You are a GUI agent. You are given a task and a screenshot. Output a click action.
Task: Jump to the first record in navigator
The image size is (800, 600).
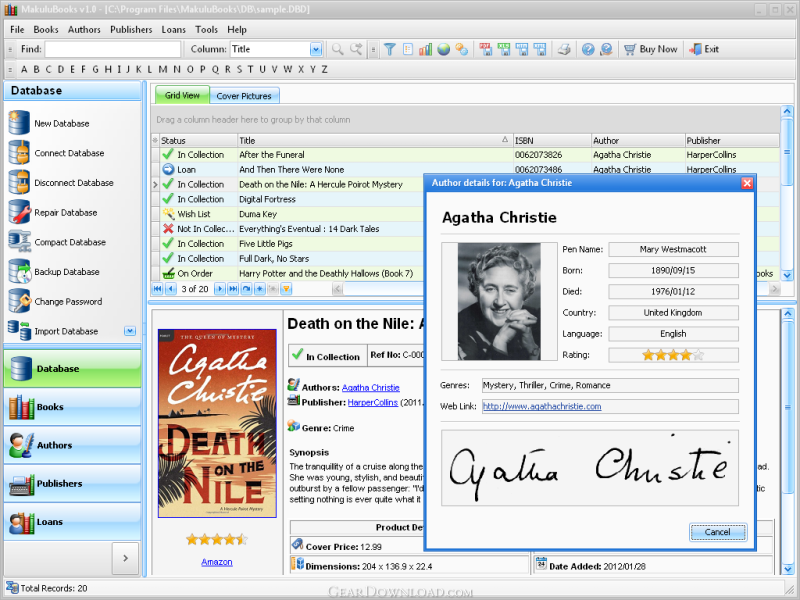[x=158, y=289]
